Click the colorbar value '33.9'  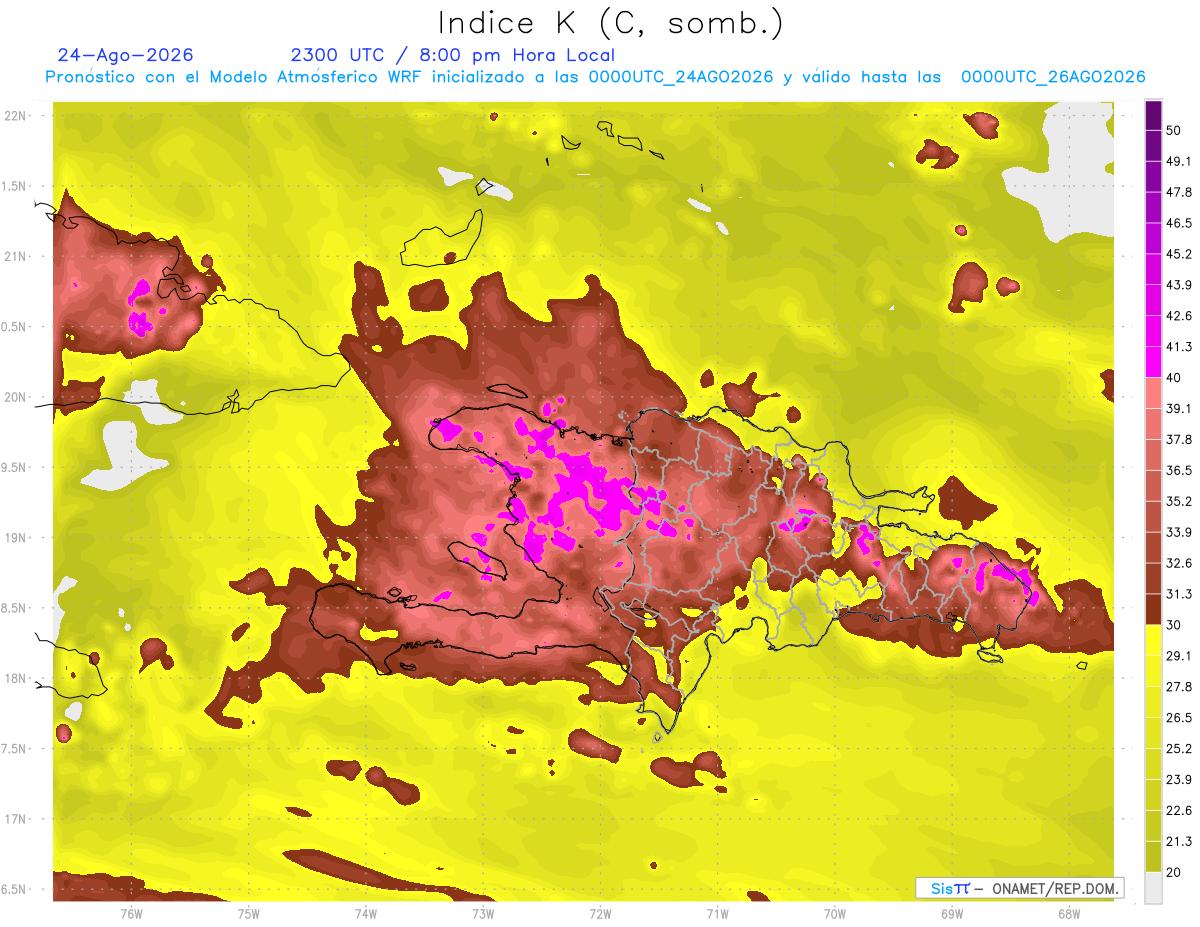point(1180,532)
